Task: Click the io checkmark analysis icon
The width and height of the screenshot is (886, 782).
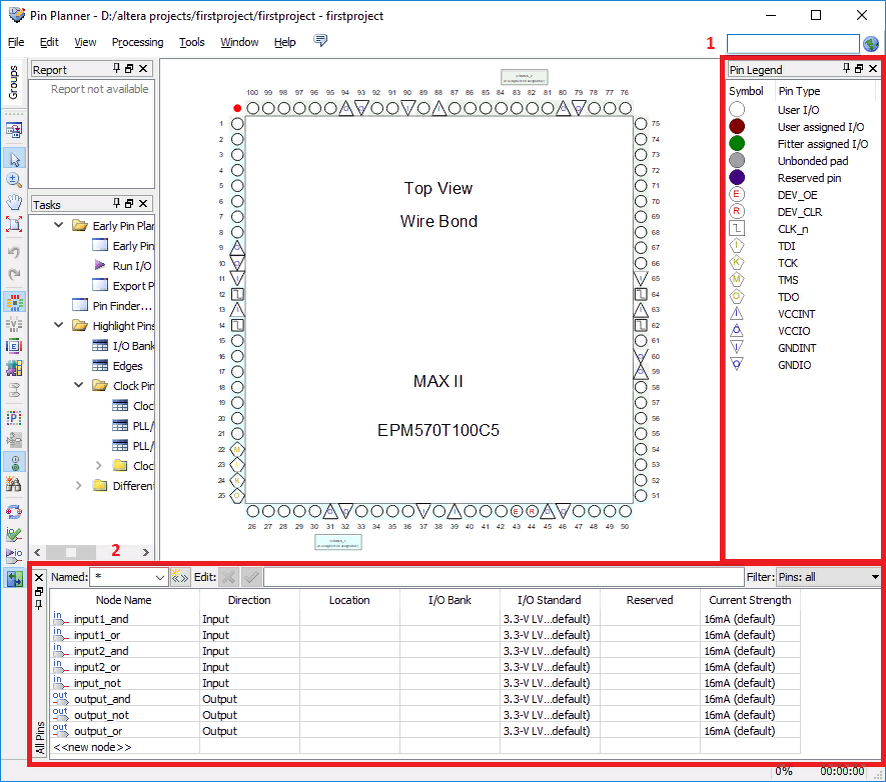Action: click(14, 533)
